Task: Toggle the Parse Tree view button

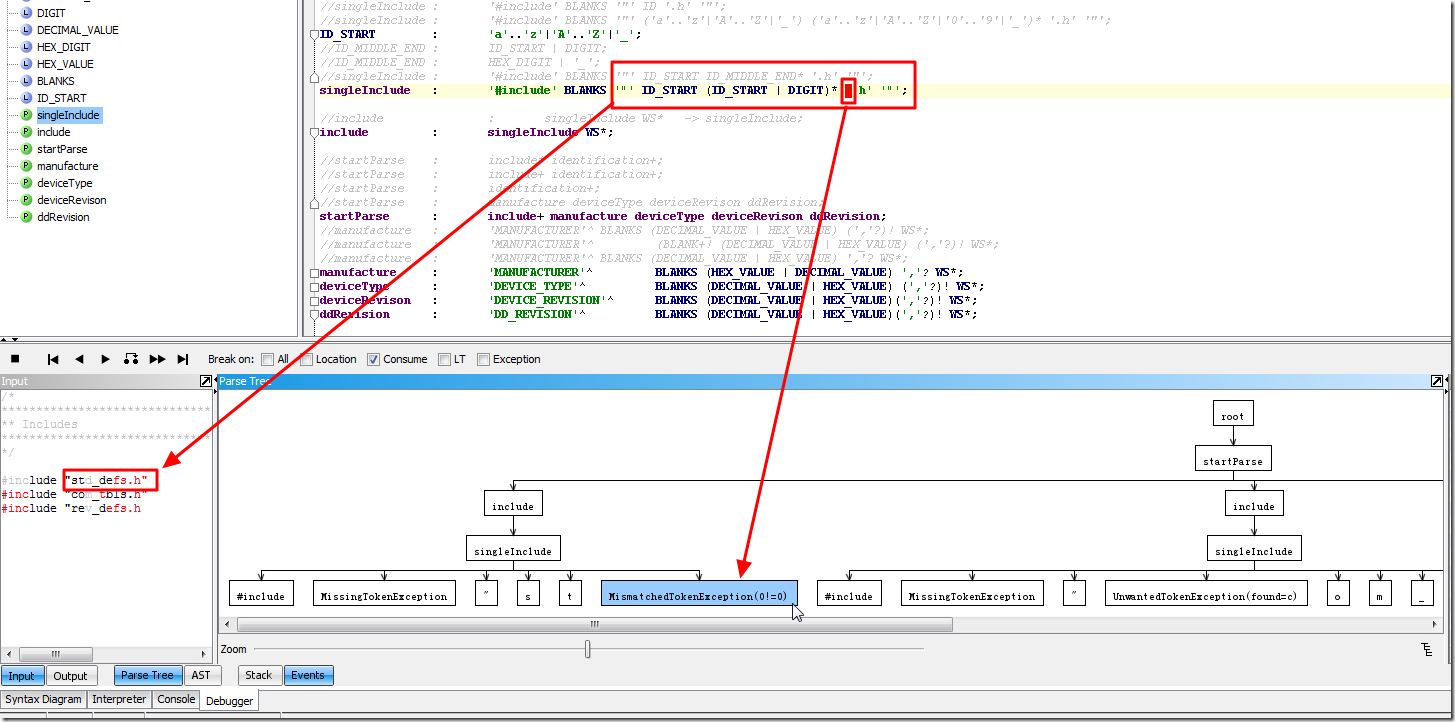Action: click(148, 676)
